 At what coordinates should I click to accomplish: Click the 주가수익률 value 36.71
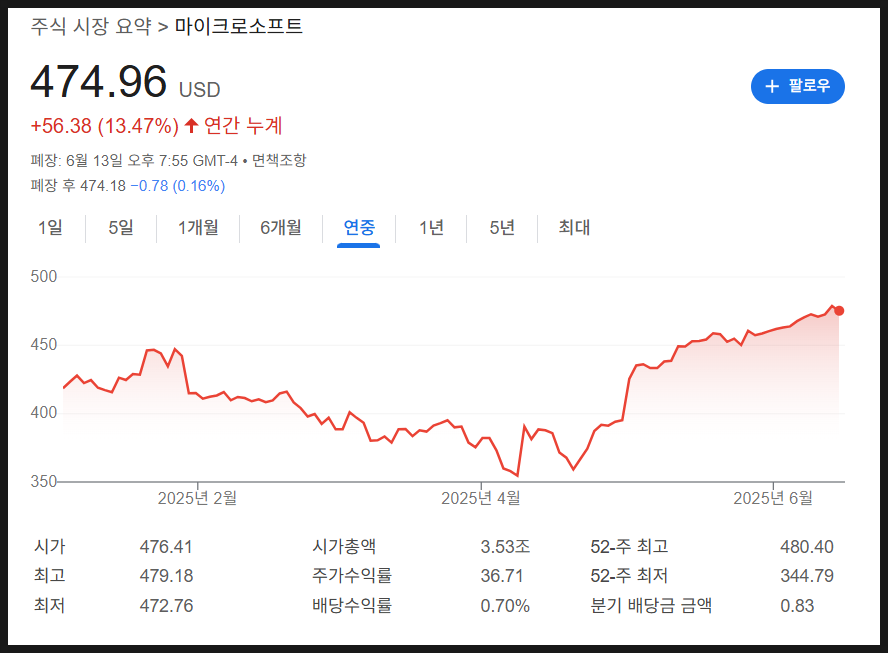(502, 576)
